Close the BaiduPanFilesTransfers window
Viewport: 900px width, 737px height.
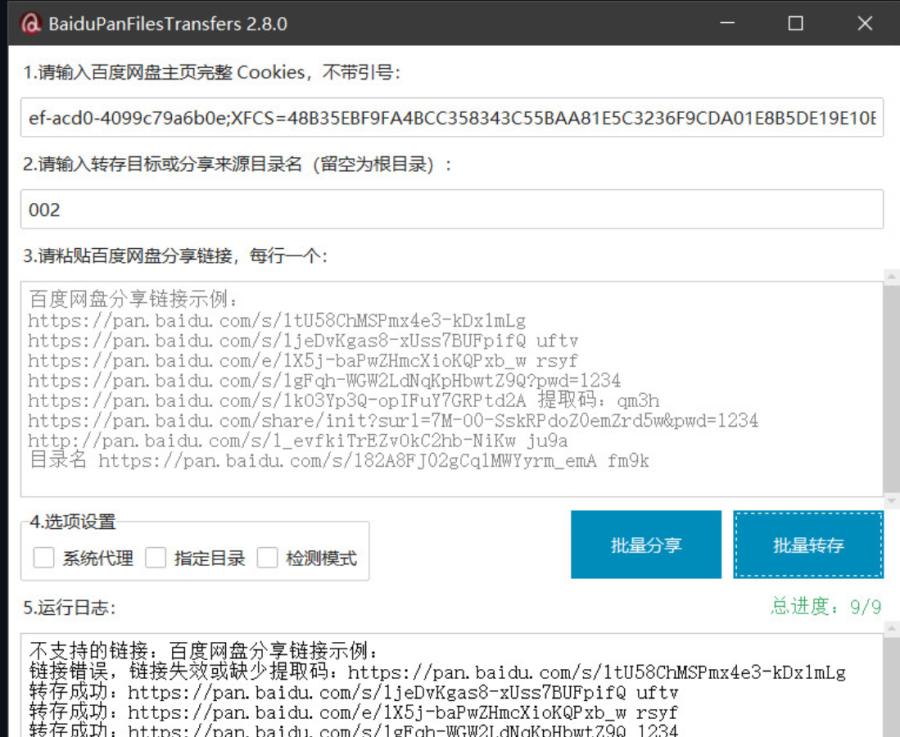click(x=864, y=24)
